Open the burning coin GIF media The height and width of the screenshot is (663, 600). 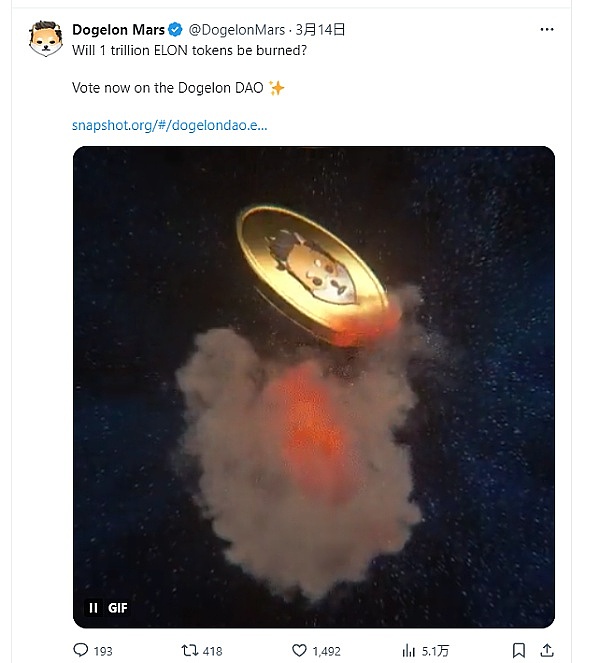[313, 380]
